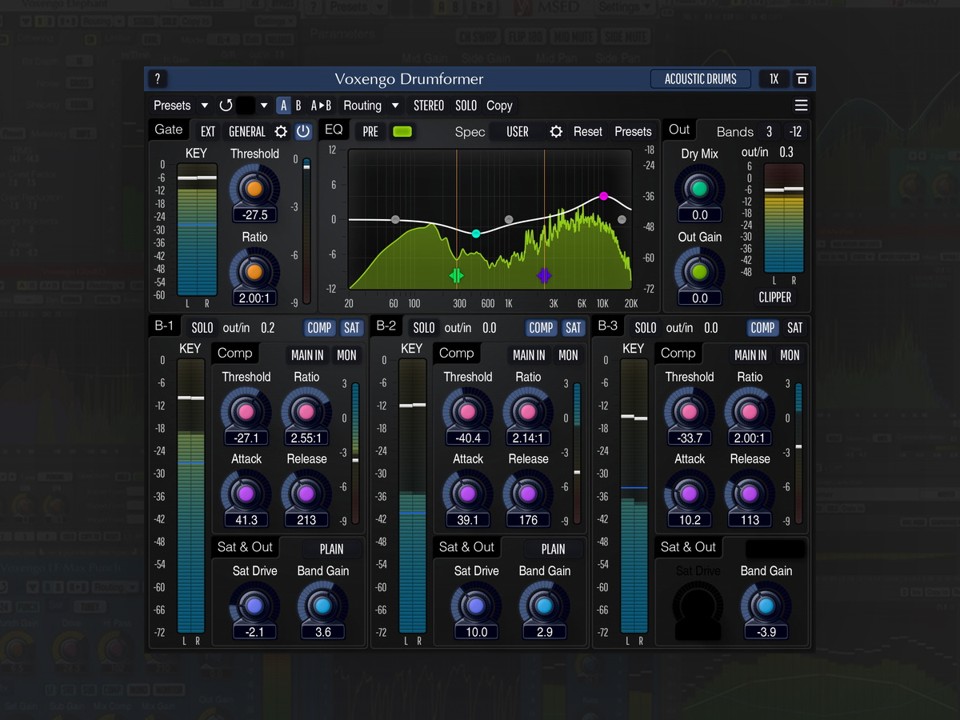Image resolution: width=960 pixels, height=720 pixels.
Task: Toggle B-2 COMP on or off
Action: coord(541,328)
